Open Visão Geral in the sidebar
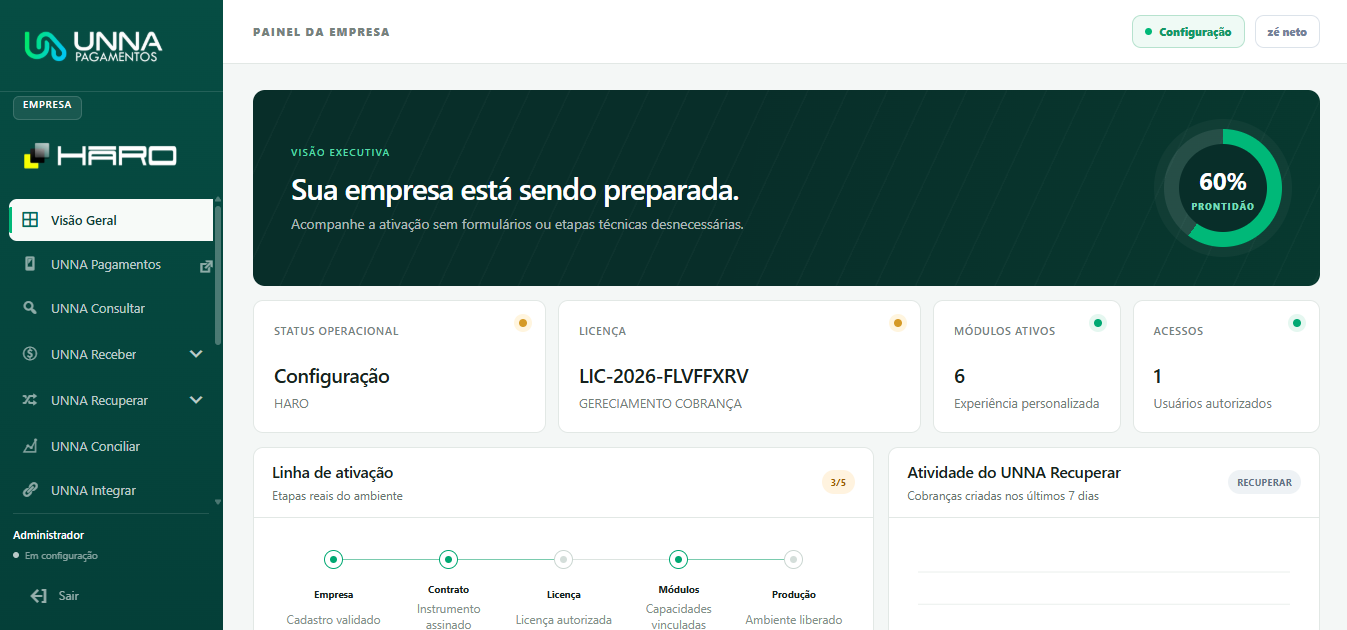The image size is (1347, 630). click(111, 220)
